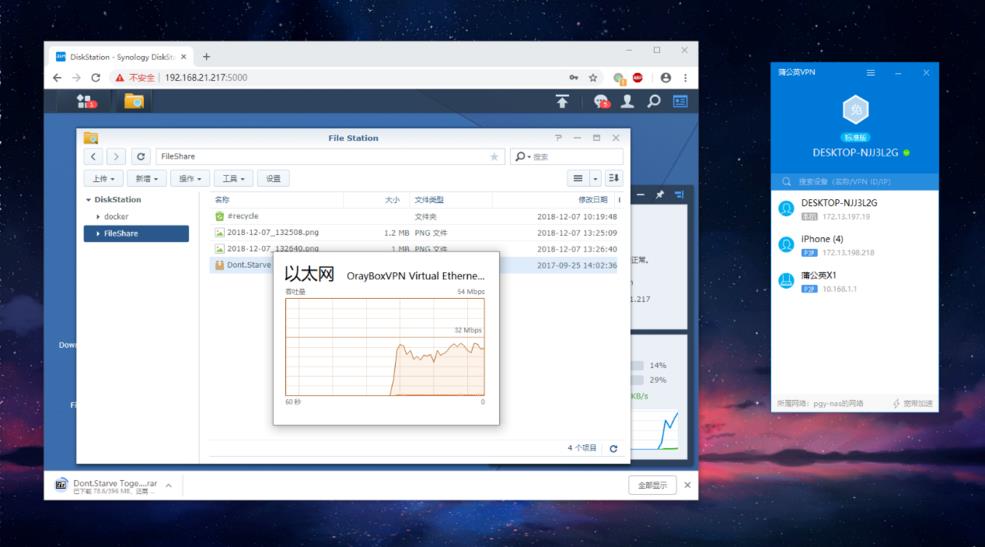Open the 新增 create dropdown

146,178
